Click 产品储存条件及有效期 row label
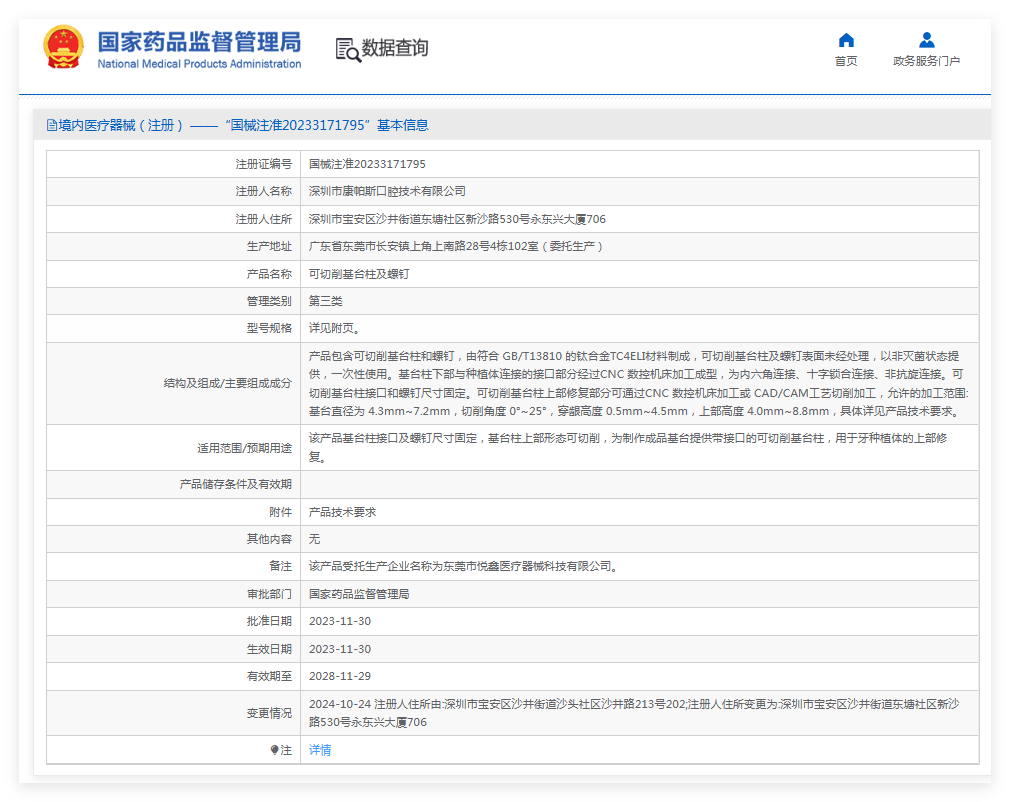The height and width of the screenshot is (802, 1010). (236, 484)
